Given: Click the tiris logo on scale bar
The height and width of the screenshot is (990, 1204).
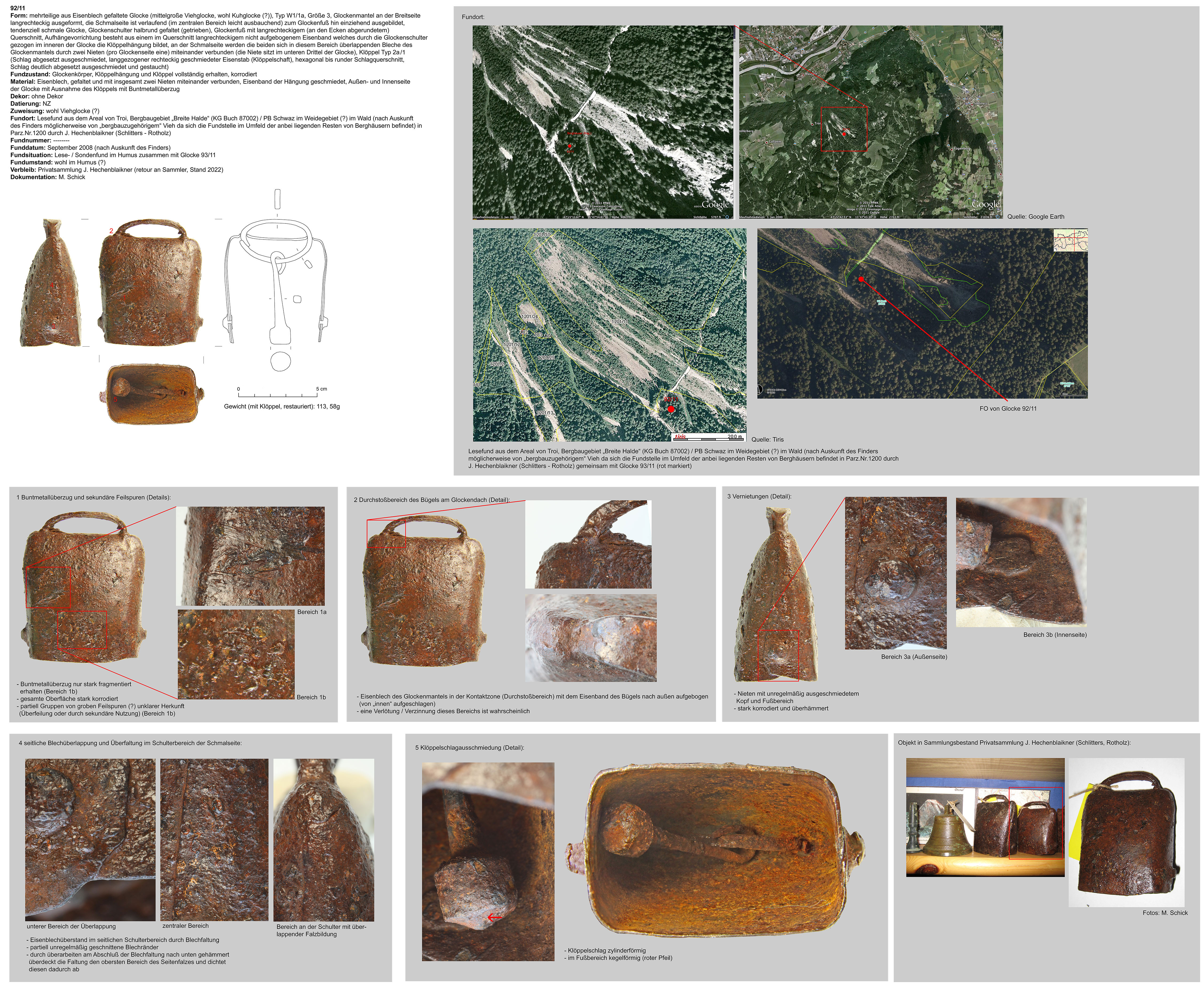Looking at the screenshot, I should click(x=680, y=437).
